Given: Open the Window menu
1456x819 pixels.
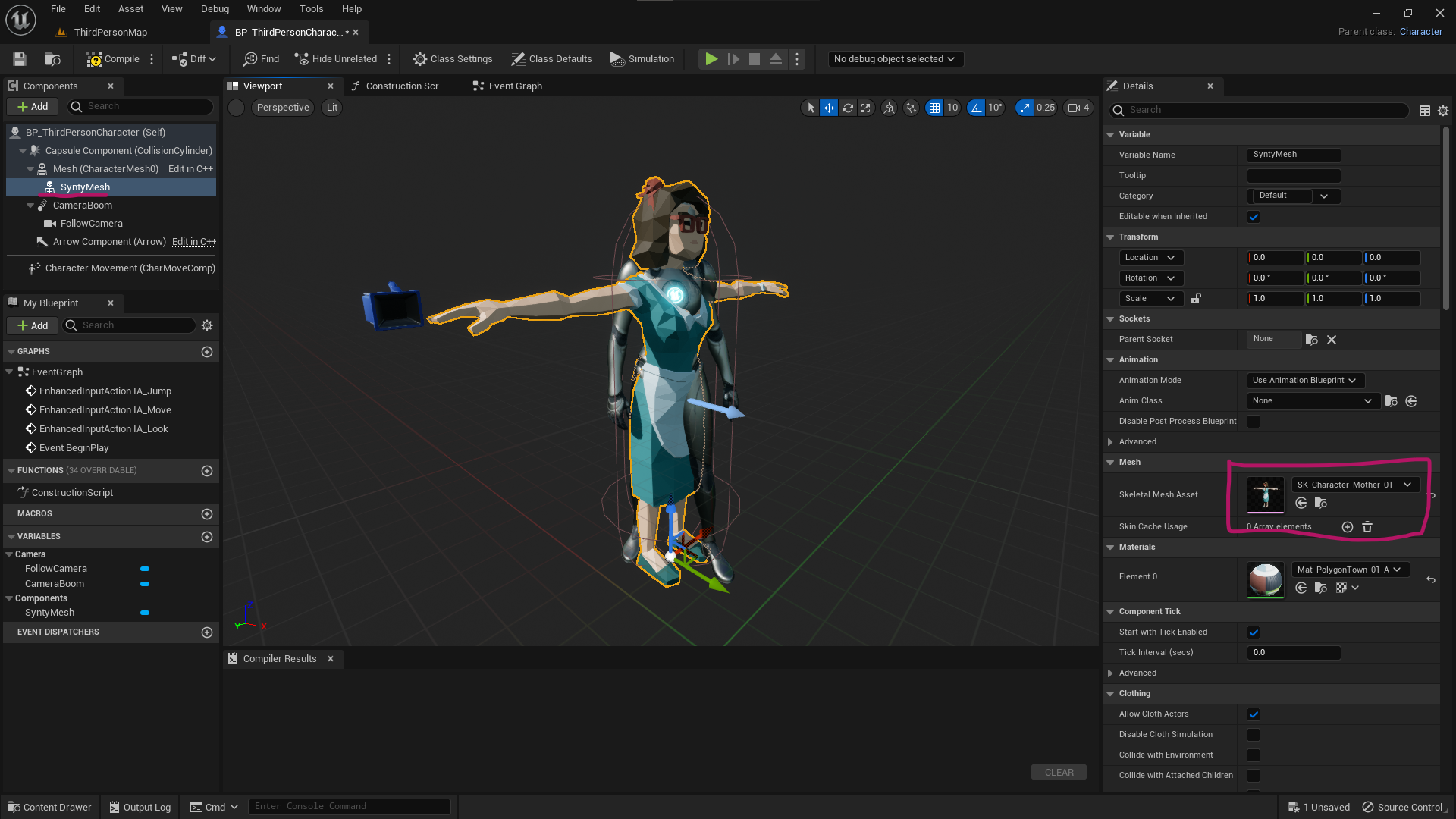Looking at the screenshot, I should [x=264, y=9].
